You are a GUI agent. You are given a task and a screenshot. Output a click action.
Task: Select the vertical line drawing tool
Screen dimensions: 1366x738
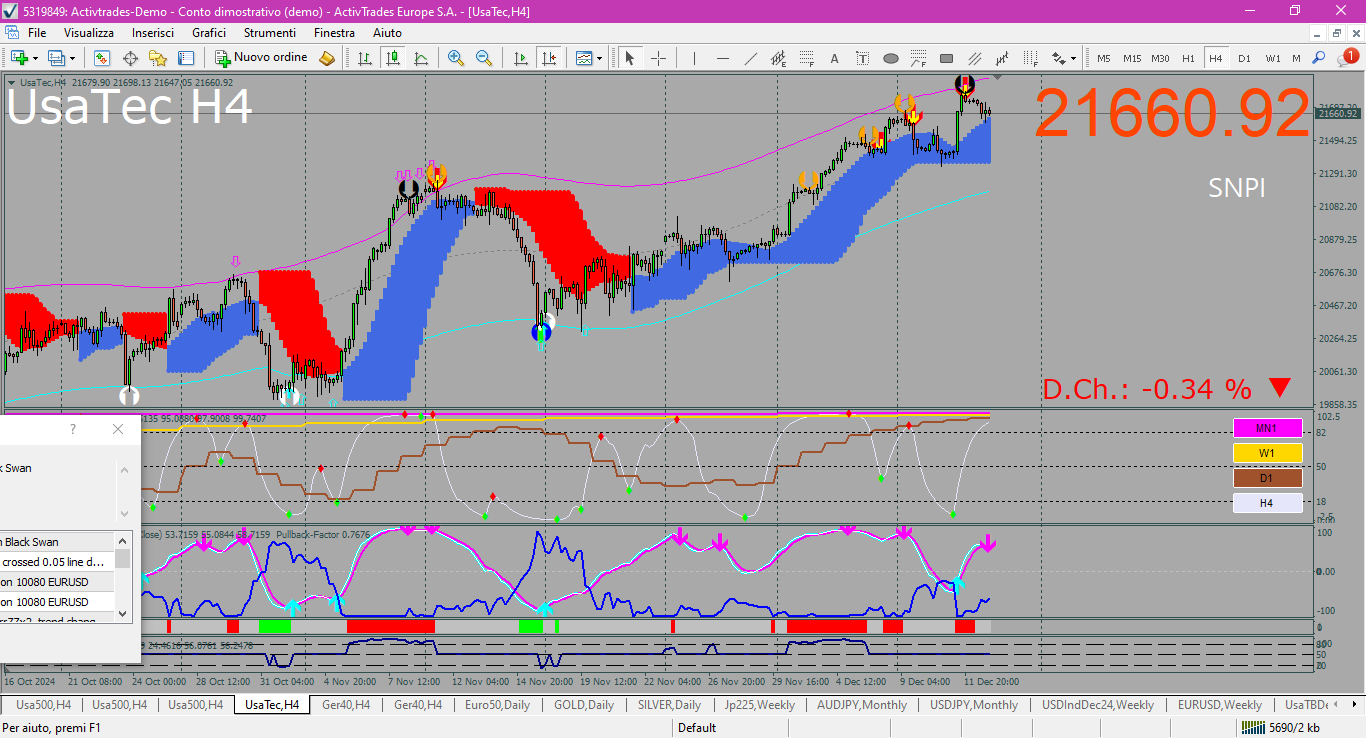[694, 58]
